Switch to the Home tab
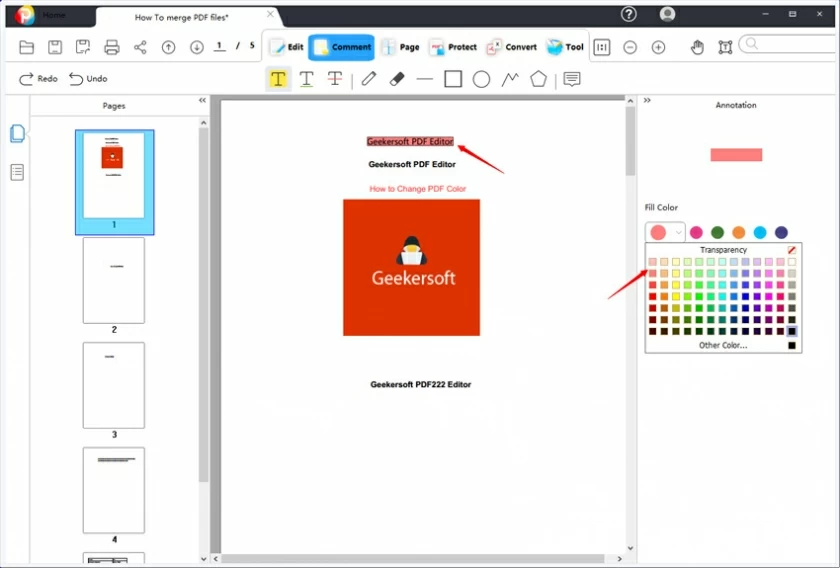 pos(54,15)
